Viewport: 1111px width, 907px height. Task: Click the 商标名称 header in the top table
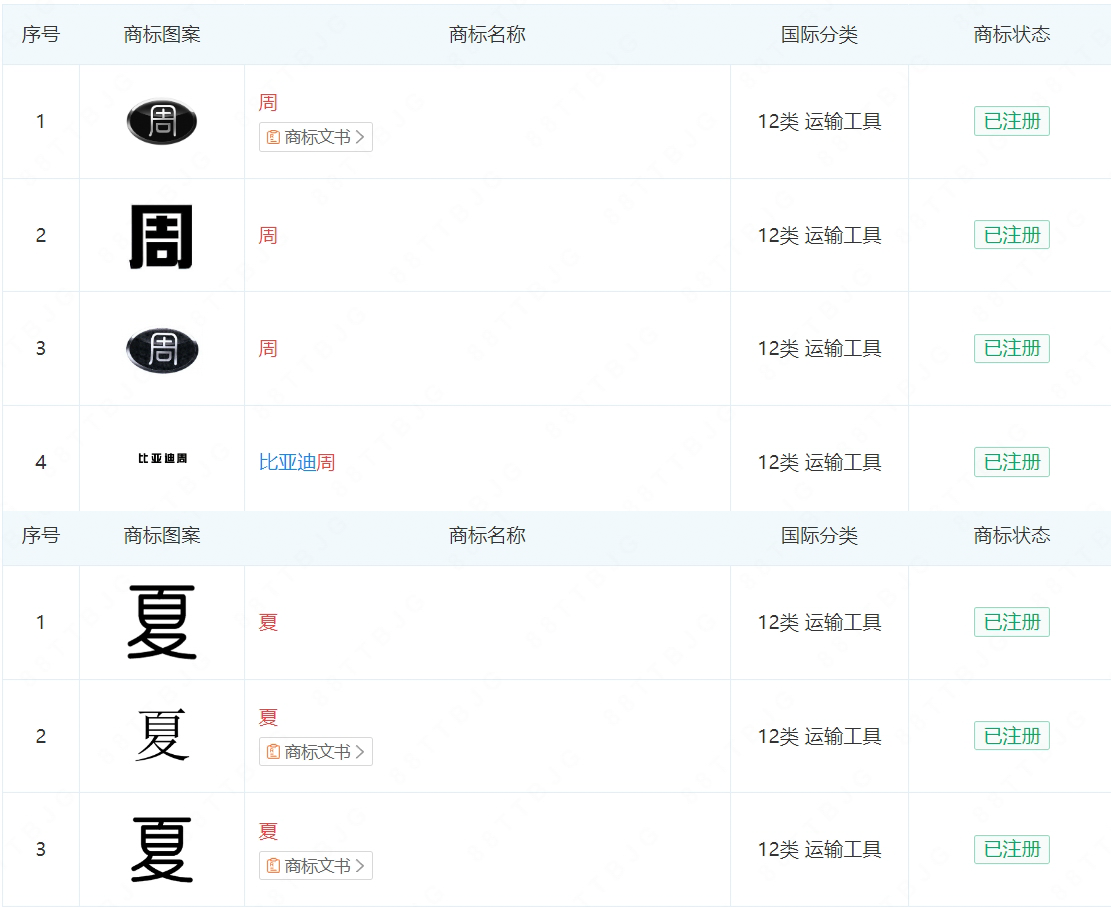(487, 34)
